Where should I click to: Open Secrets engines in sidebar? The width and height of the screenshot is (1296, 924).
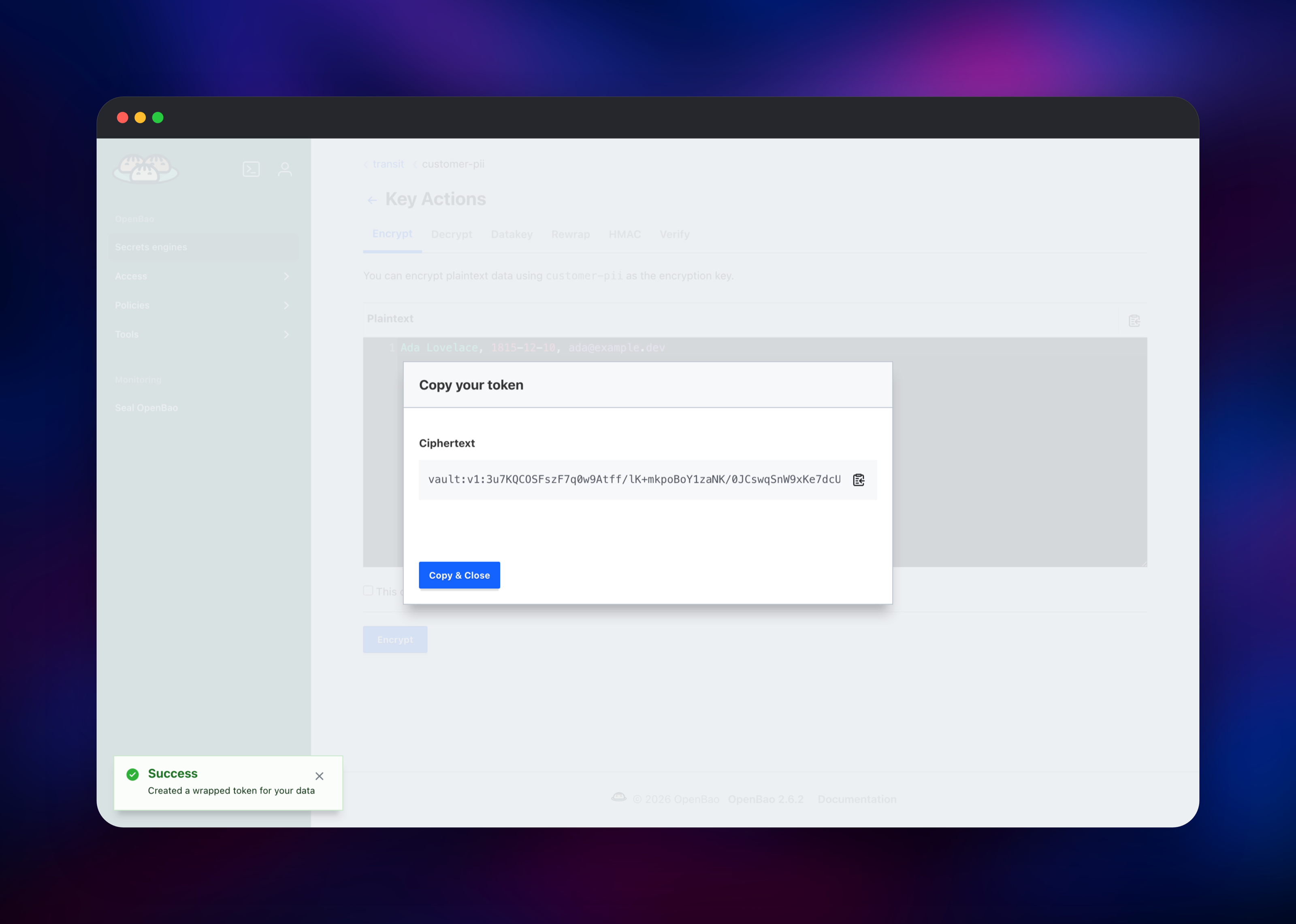[x=204, y=247]
